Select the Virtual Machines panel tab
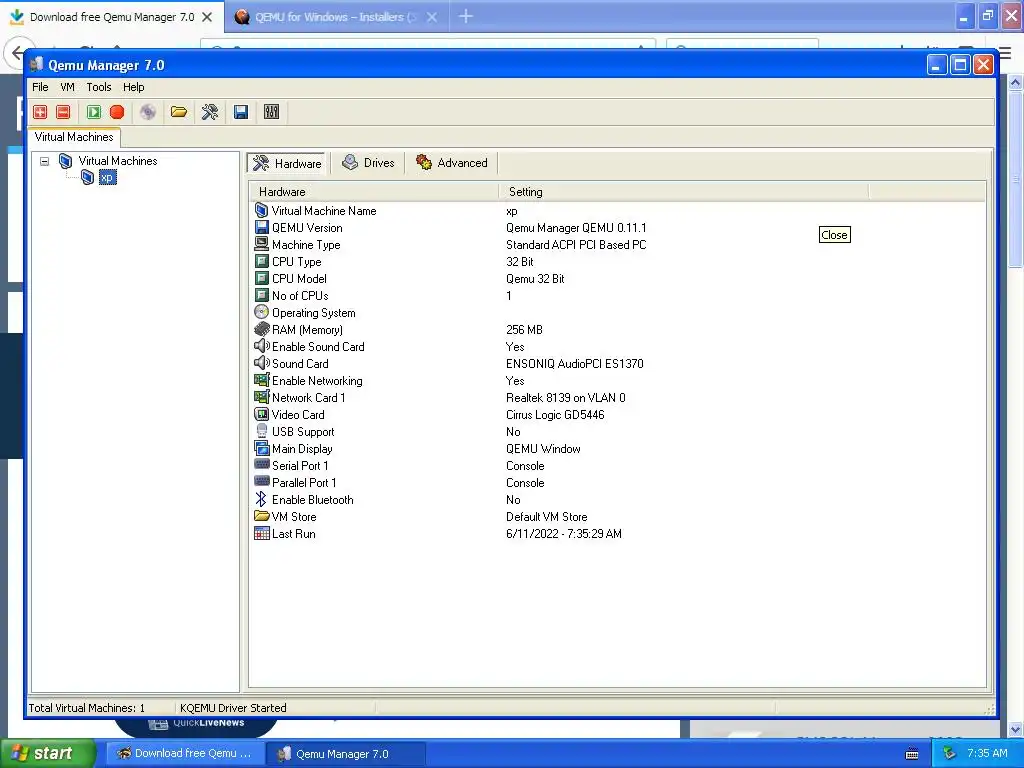This screenshot has height=768, width=1024. [x=74, y=137]
